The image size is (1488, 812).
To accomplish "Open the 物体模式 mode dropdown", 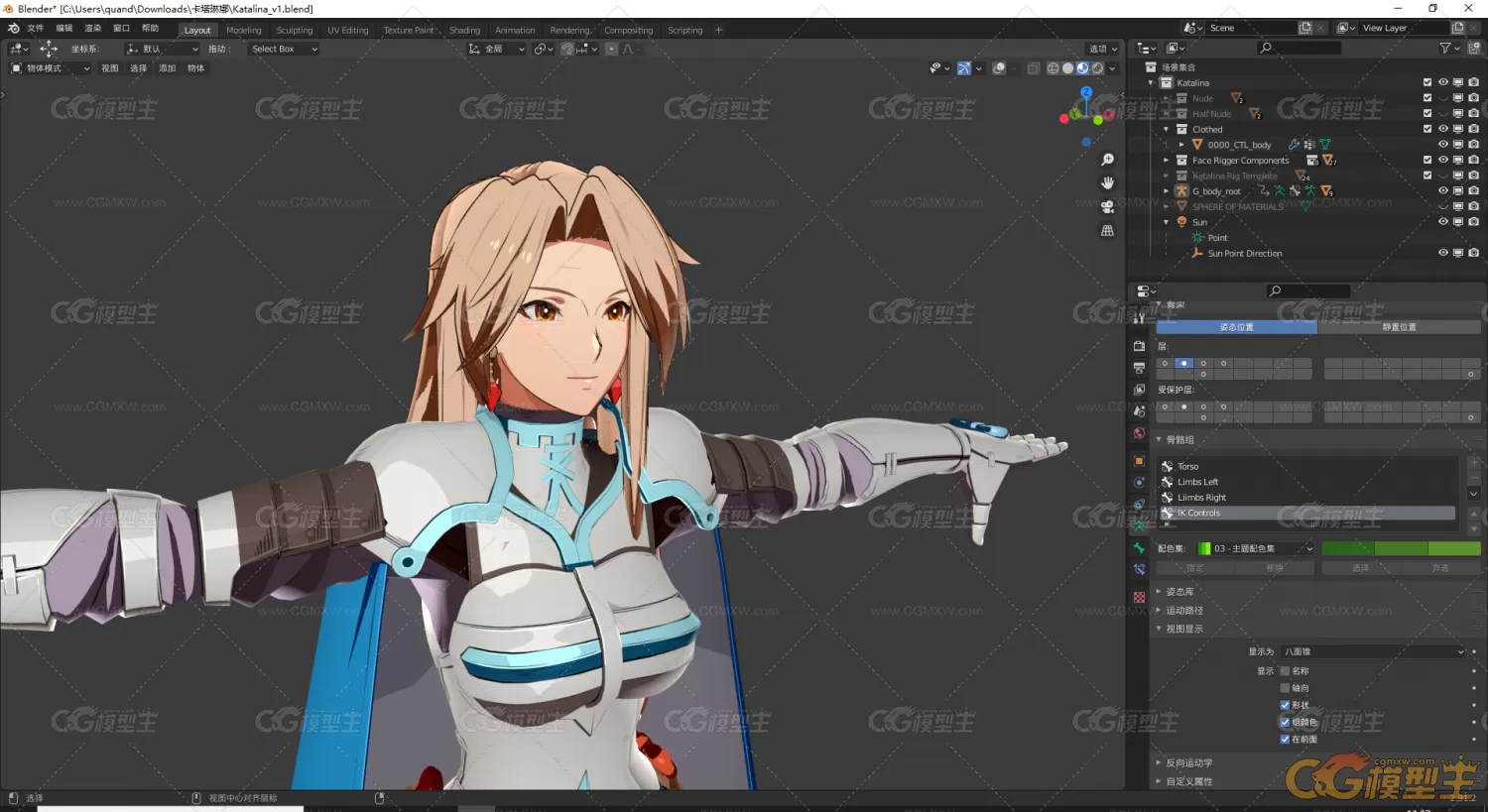I will tap(50, 68).
